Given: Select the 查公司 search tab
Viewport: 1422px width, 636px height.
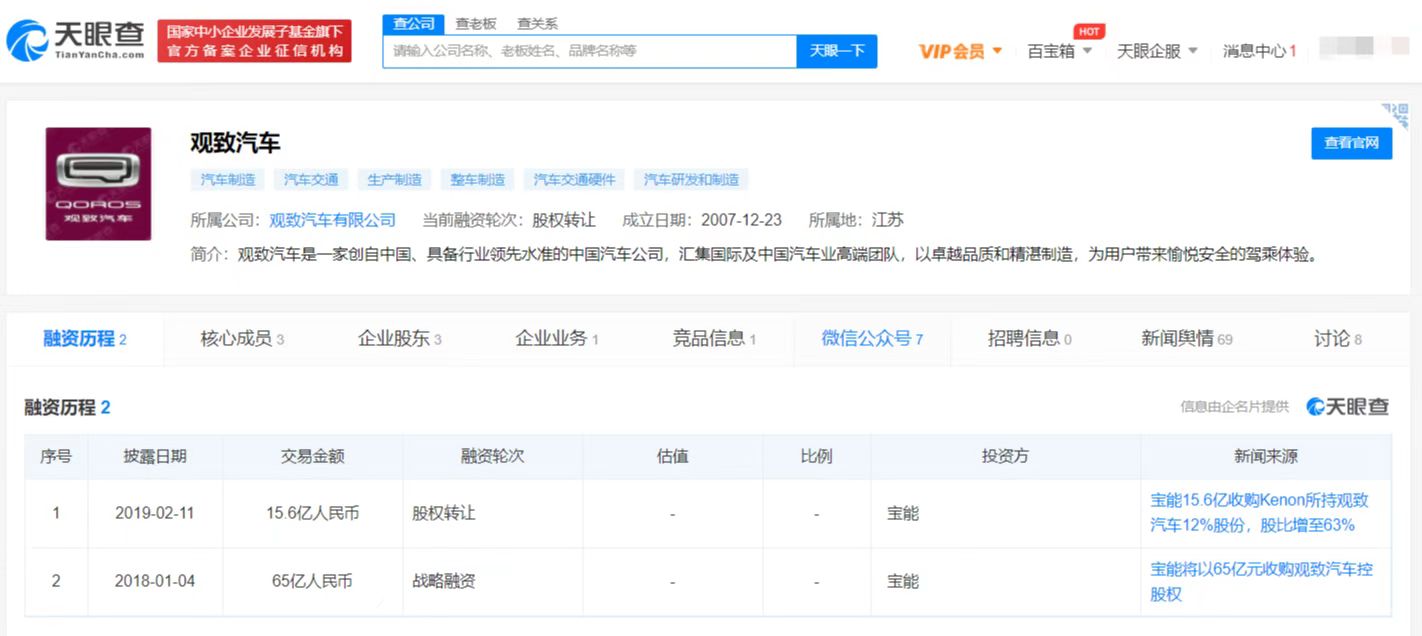Looking at the screenshot, I should (x=414, y=23).
